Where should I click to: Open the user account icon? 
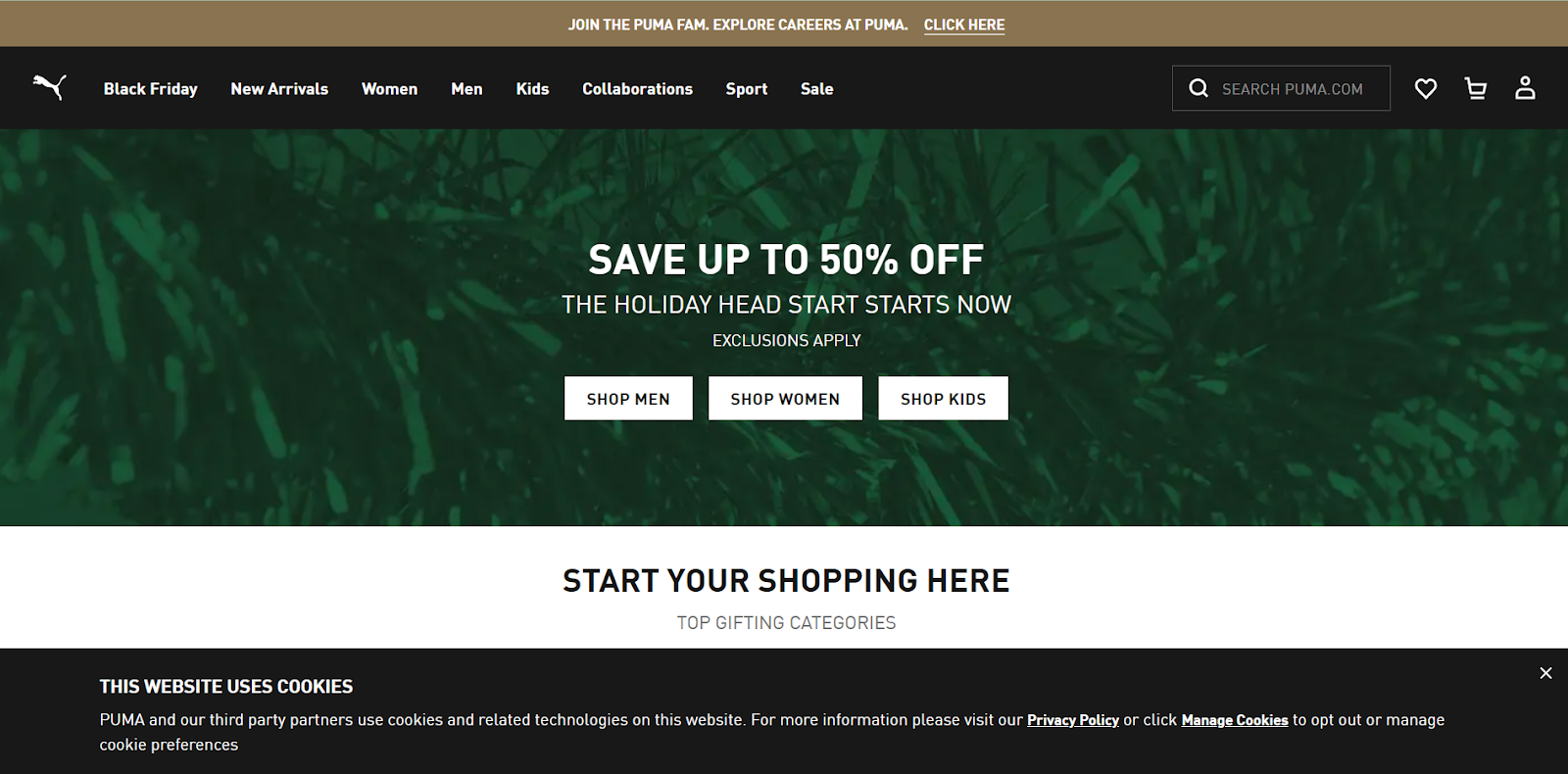pos(1525,88)
